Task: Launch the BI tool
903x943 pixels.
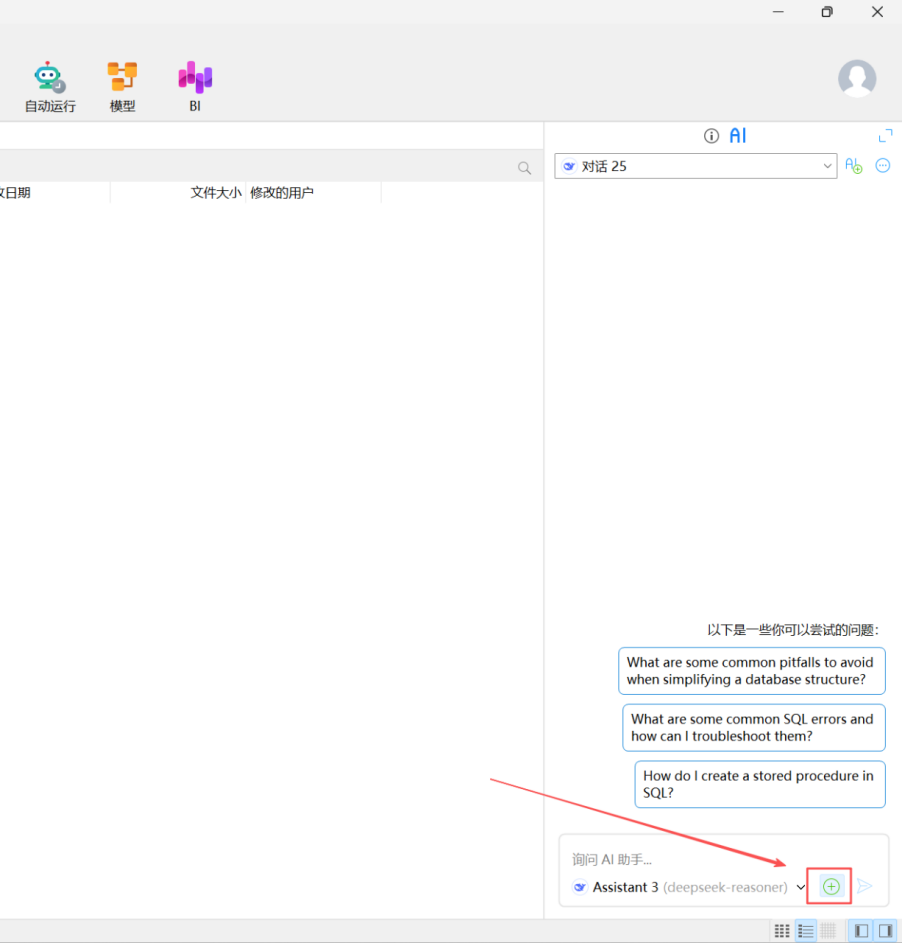Action: coord(195,86)
